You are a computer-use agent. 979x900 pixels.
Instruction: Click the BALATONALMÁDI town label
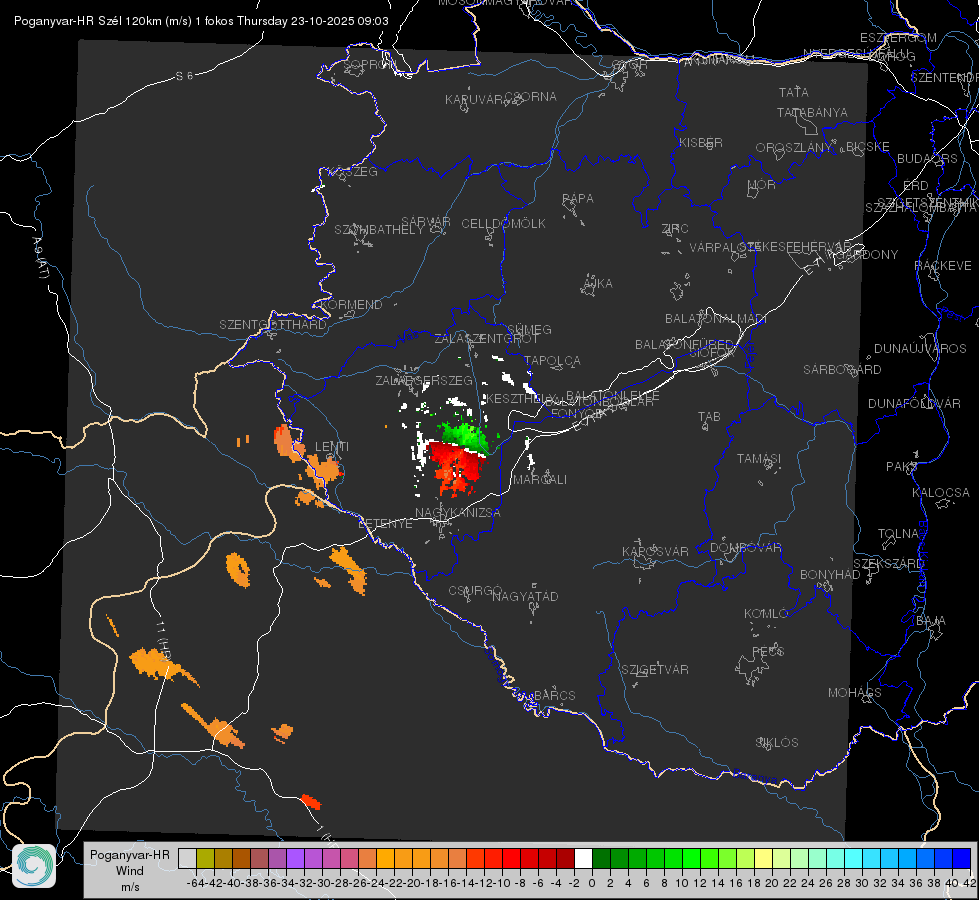click(x=716, y=319)
